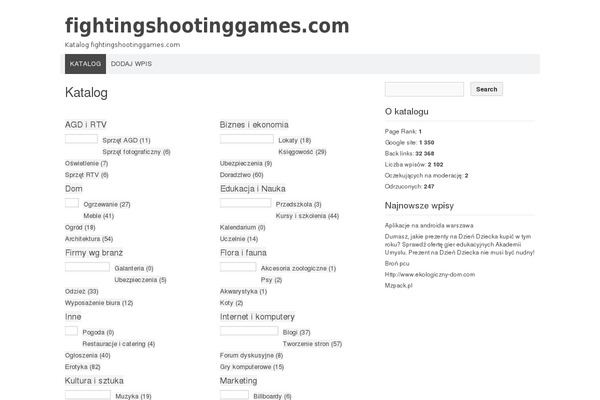
Task: Open Ubezpieczenia (5) under Firmy wg branż
Action: point(140,280)
